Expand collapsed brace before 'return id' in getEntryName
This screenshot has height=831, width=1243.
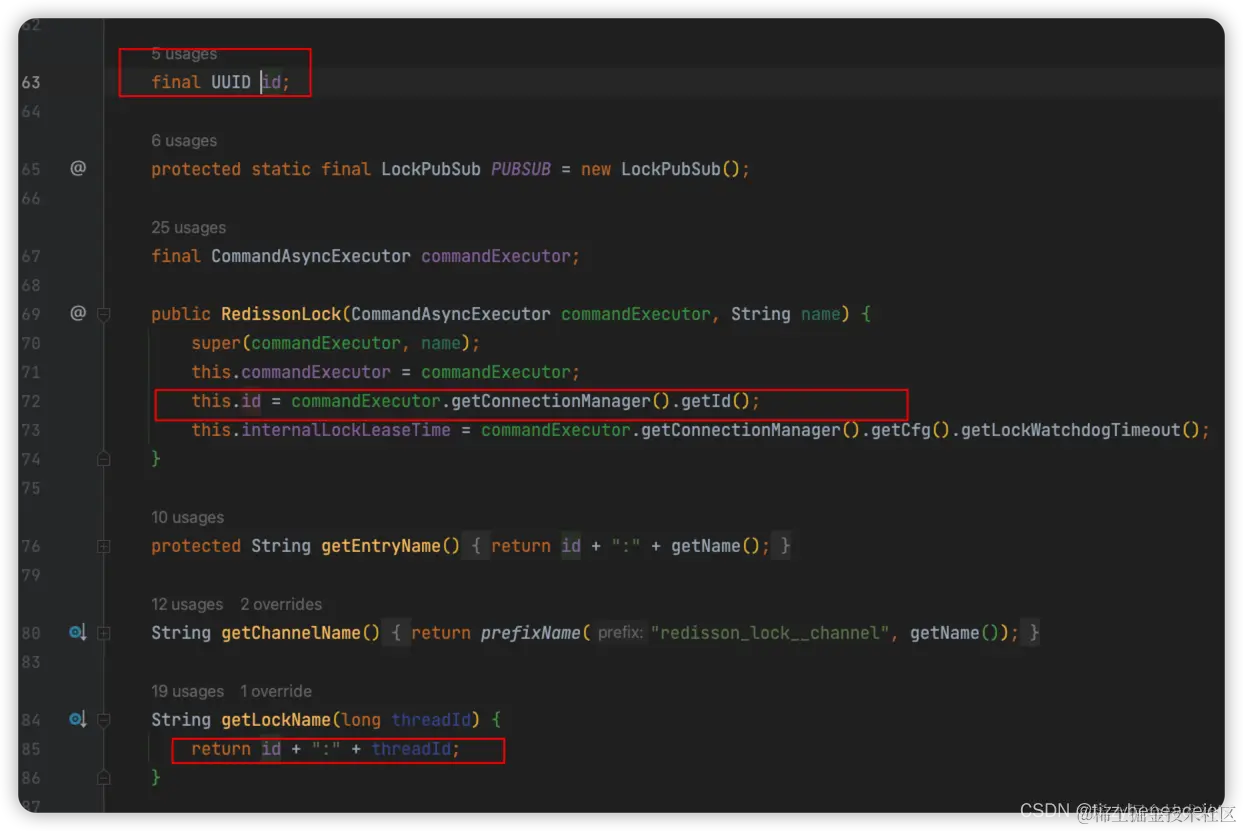point(477,546)
